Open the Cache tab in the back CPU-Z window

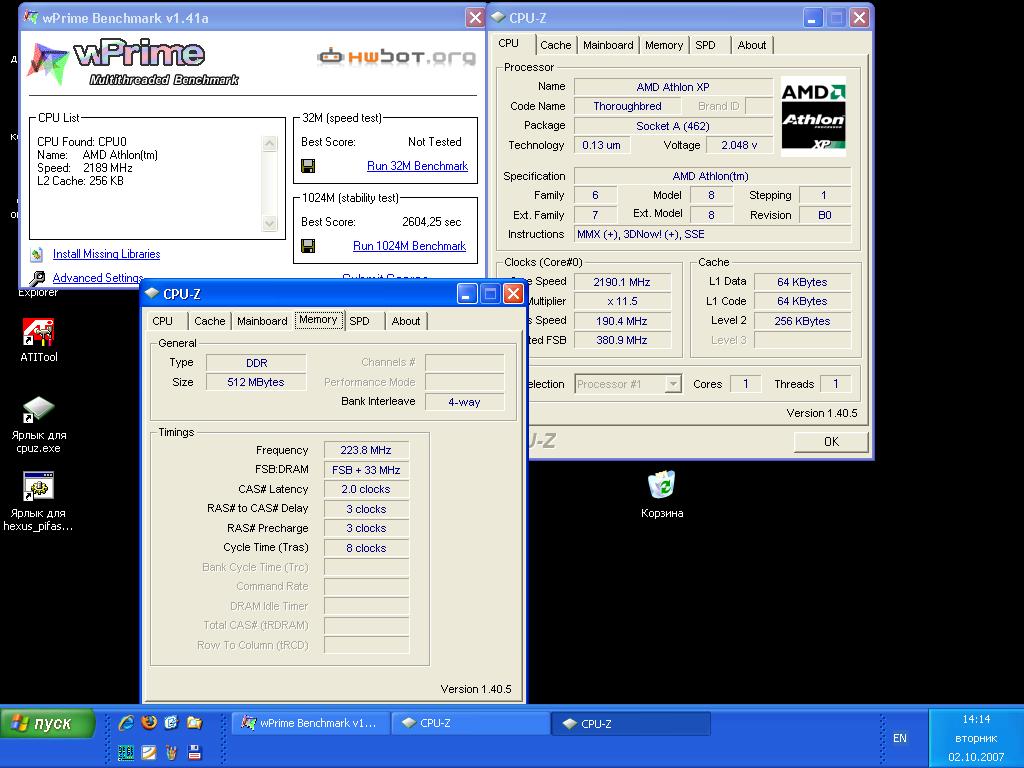556,45
